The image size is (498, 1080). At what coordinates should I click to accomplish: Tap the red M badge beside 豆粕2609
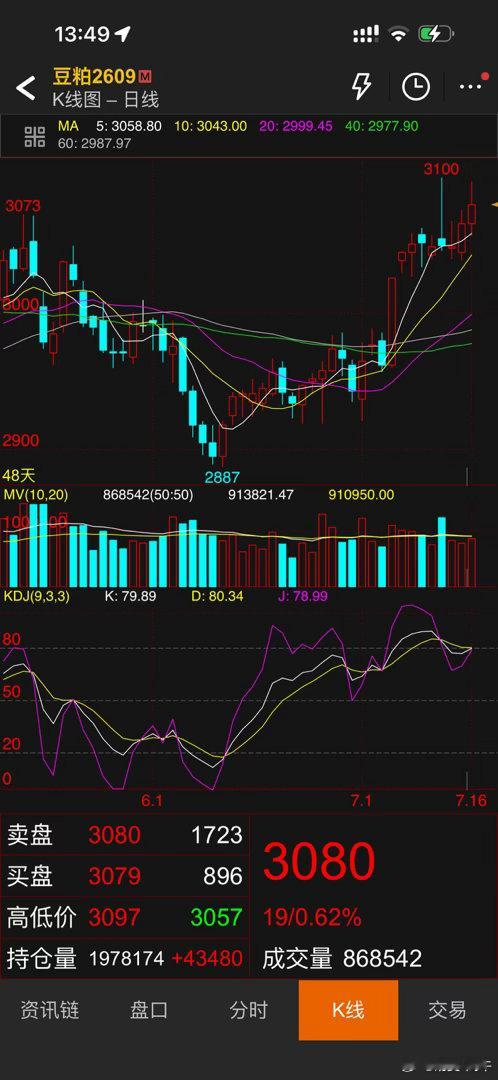145,76
